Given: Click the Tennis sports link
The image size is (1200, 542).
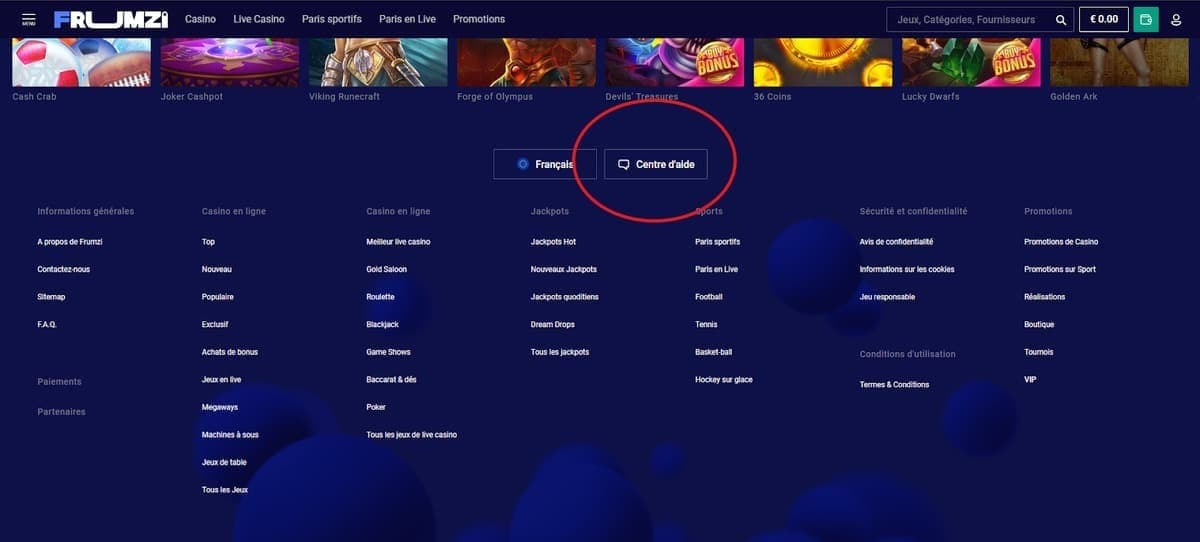Looking at the screenshot, I should [x=706, y=324].
